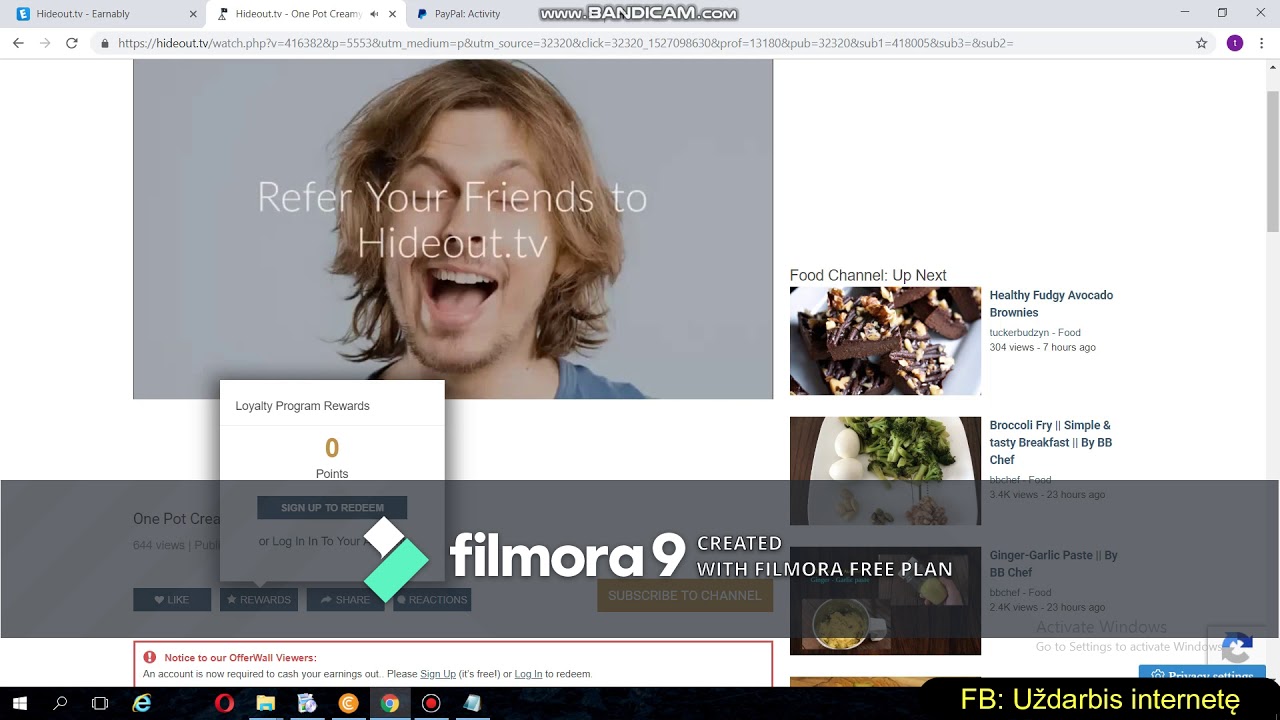
Task: Open the Healthy Fudgy Avocado Brownies title link
Action: (1051, 304)
